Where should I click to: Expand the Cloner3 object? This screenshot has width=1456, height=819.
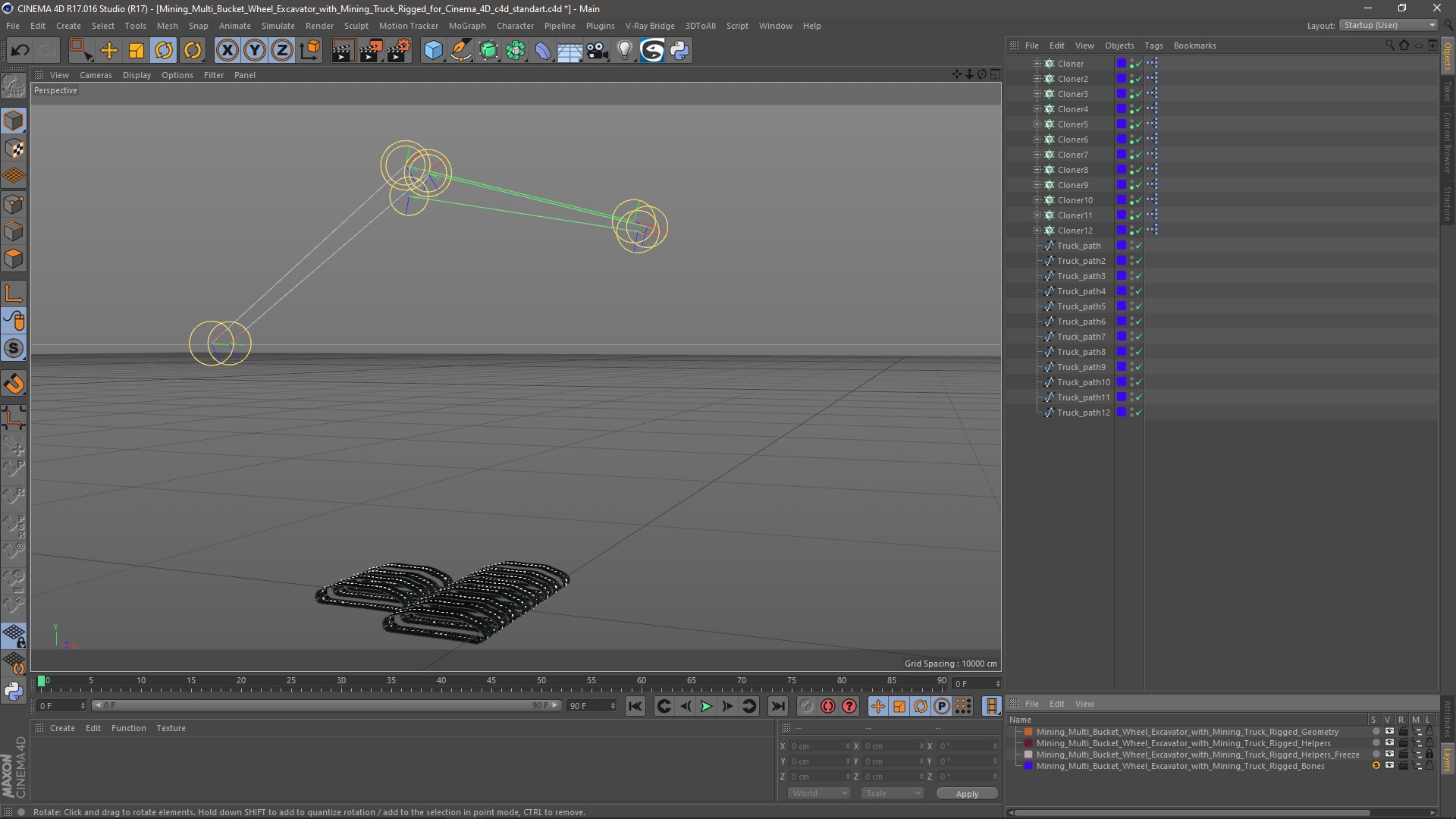[1037, 94]
